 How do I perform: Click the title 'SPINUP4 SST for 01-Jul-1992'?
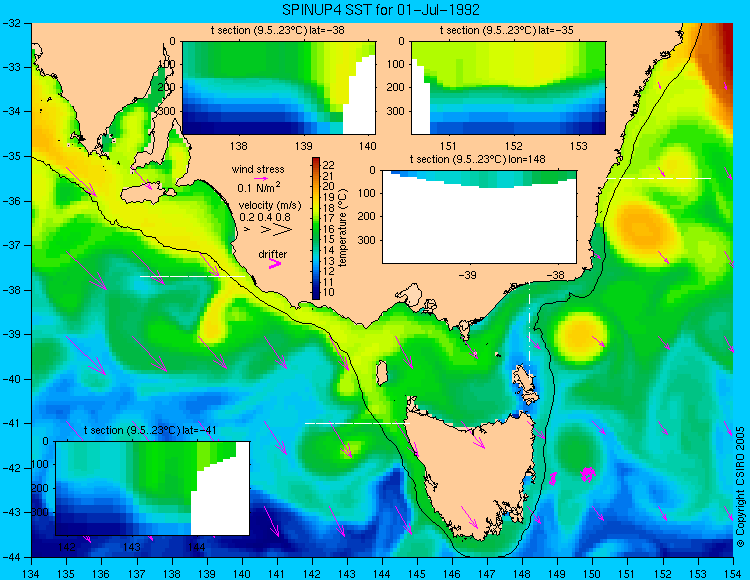[381, 10]
